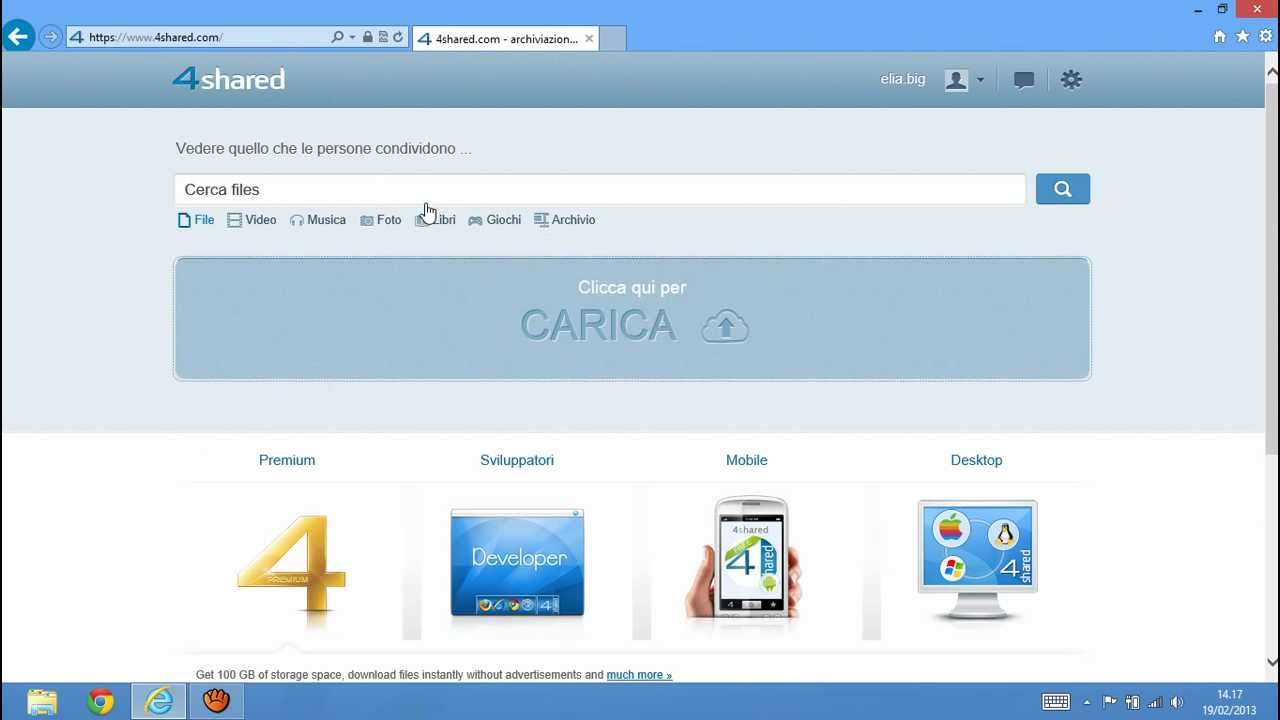This screenshot has height=720, width=1280.
Task: Select the Archivio search filter
Action: pos(565,220)
